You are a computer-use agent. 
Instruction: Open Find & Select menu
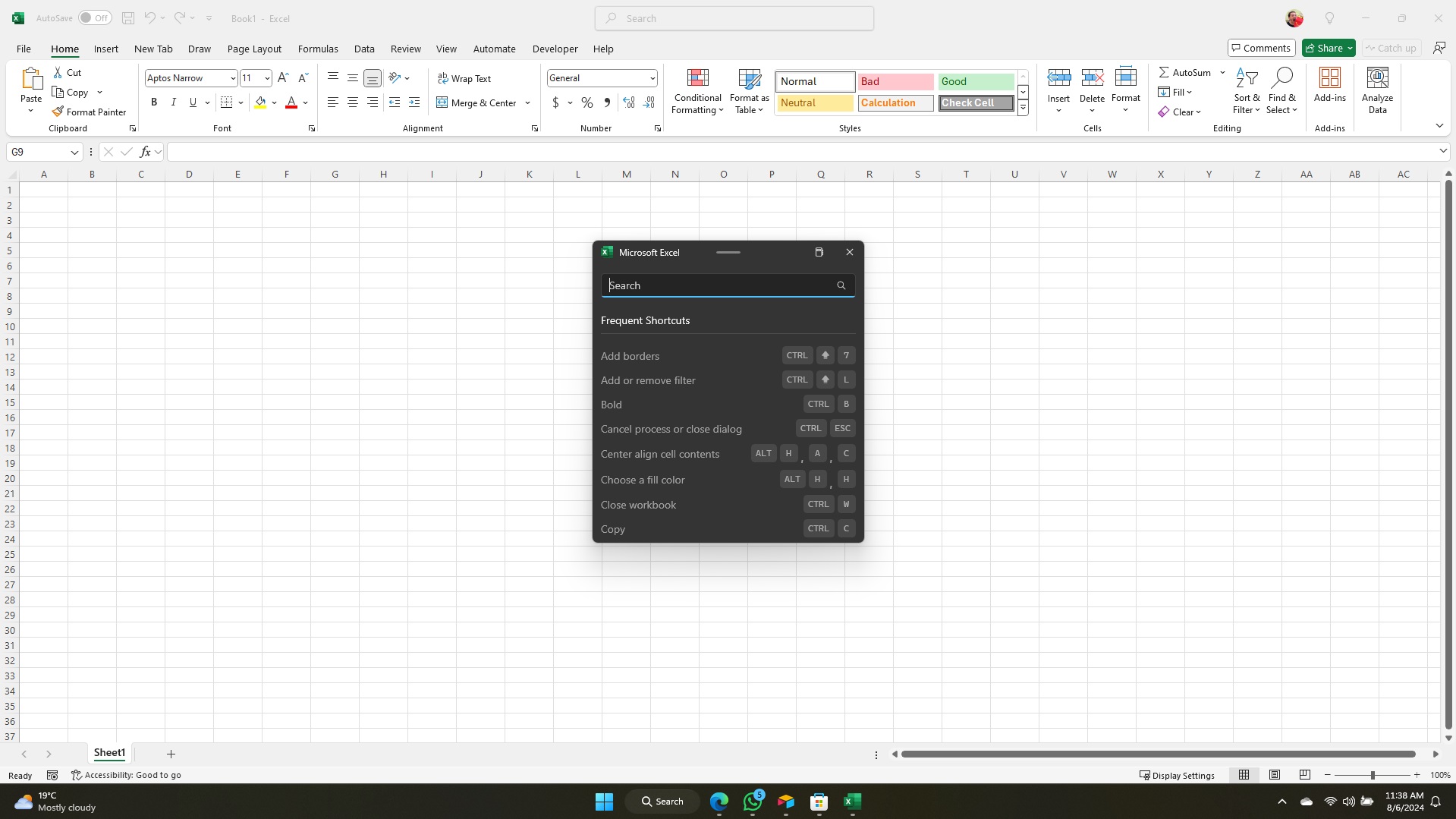pyautogui.click(x=1282, y=92)
